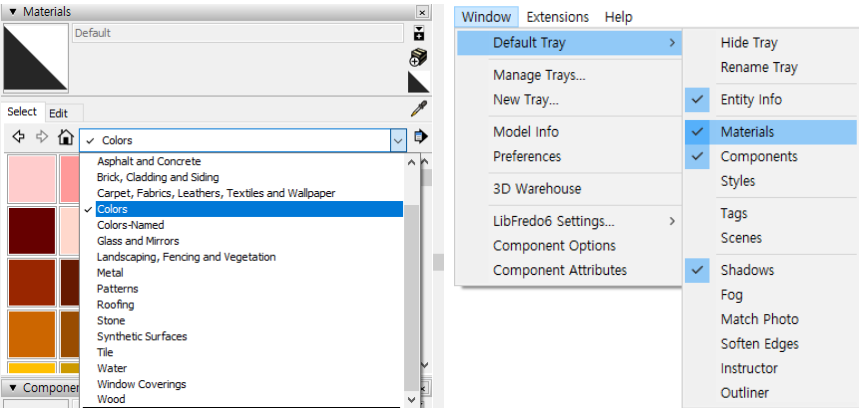The height and width of the screenshot is (408, 860).
Task: Select Roofing library
Action: pyautogui.click(x=249, y=304)
